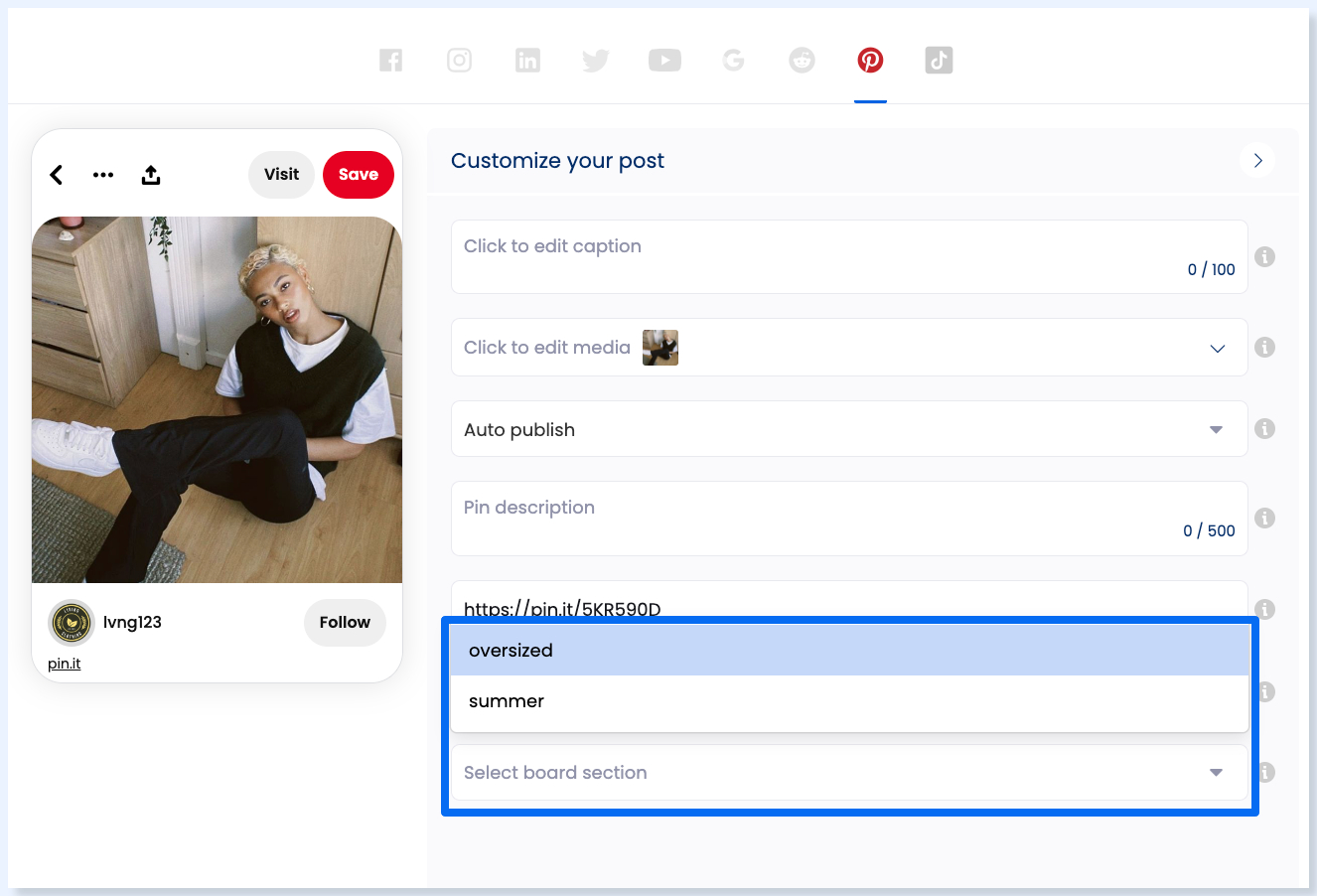Screen dimensions: 1317x896
Task: Open the Auto publish dropdown
Action: tap(849, 429)
